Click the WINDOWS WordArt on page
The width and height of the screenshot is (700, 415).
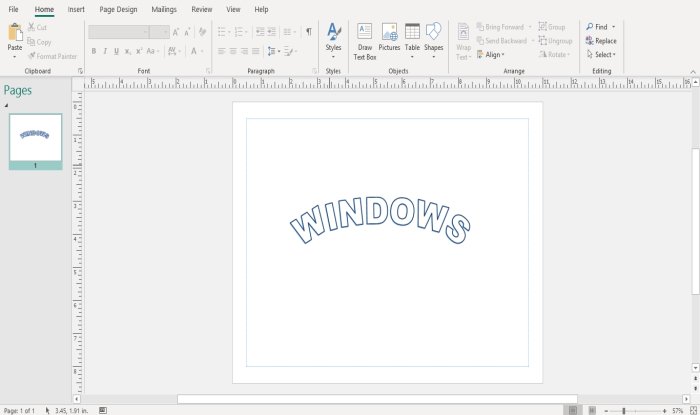(x=379, y=220)
